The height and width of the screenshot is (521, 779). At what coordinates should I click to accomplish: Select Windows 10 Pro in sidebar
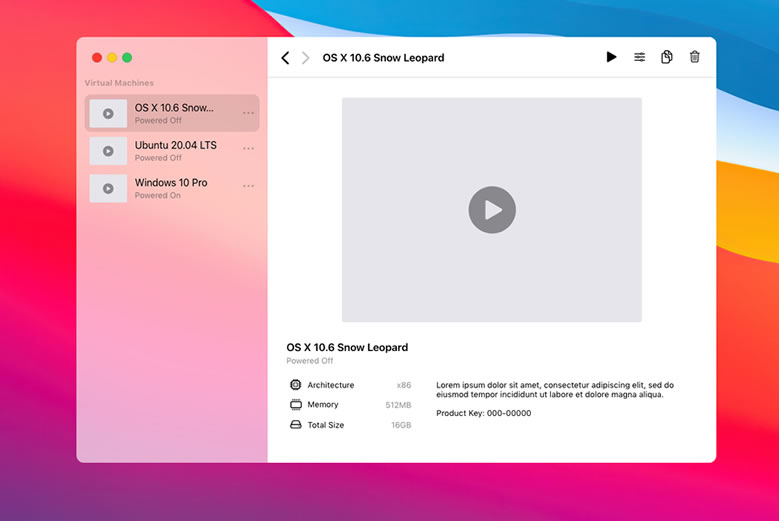(x=172, y=188)
